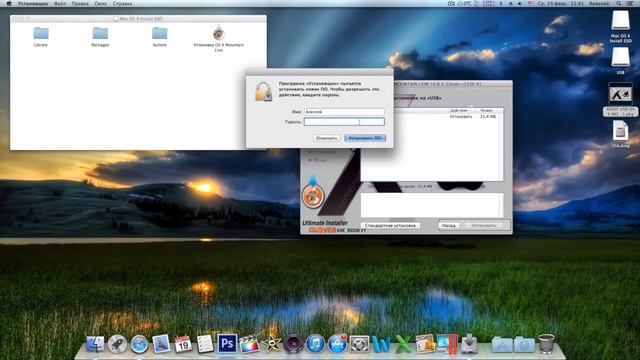Click the 0°C weather status item
The width and height of the screenshot is (640, 360).
point(465,3)
